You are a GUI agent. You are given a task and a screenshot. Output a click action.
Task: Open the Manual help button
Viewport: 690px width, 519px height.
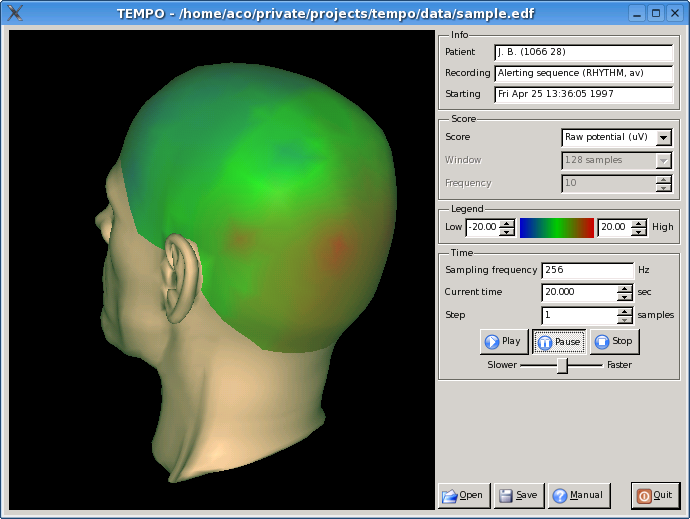coord(578,495)
